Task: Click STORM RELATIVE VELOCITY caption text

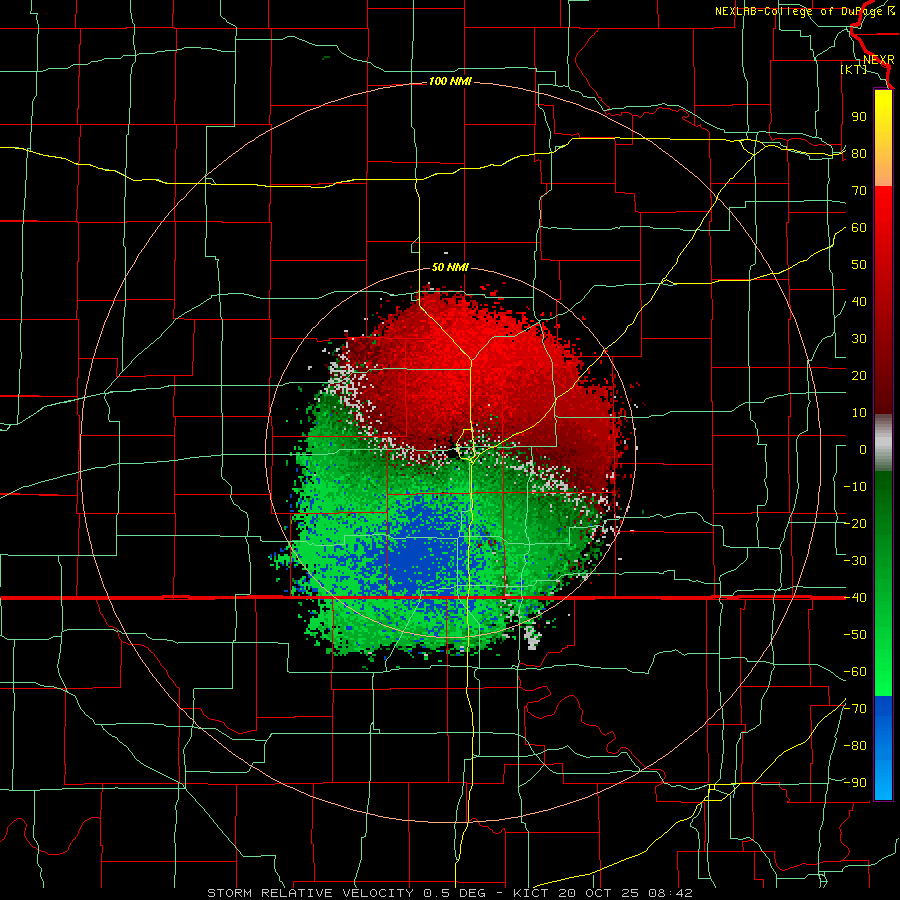Action: 313,893
